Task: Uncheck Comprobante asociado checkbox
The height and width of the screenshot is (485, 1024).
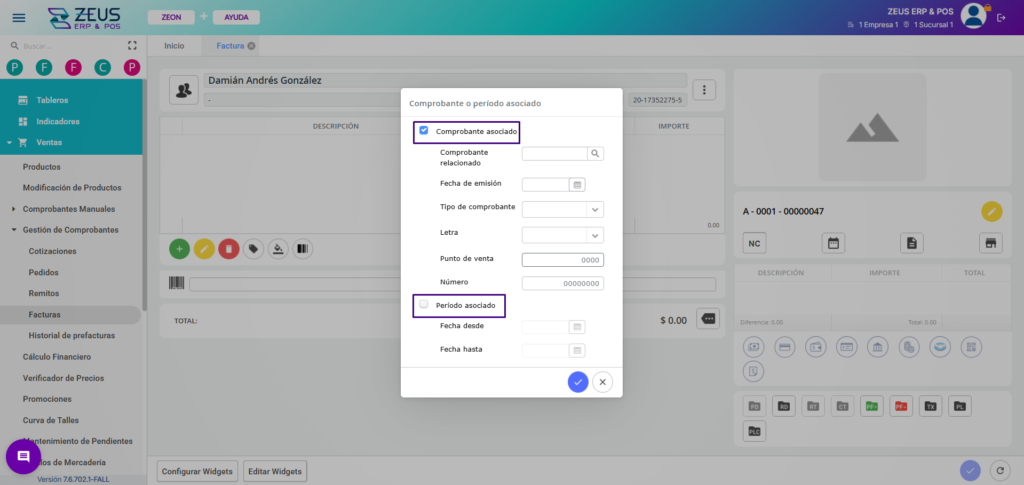Action: (424, 131)
